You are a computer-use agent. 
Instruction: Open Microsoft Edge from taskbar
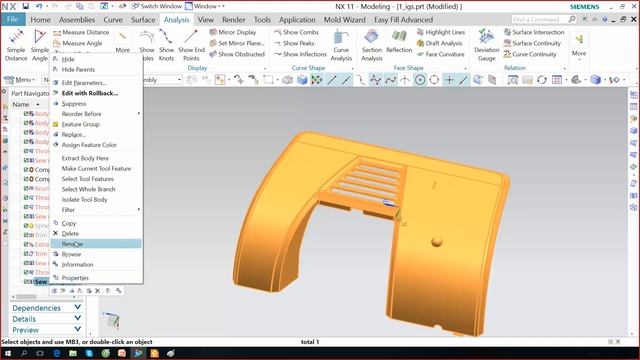[56, 353]
